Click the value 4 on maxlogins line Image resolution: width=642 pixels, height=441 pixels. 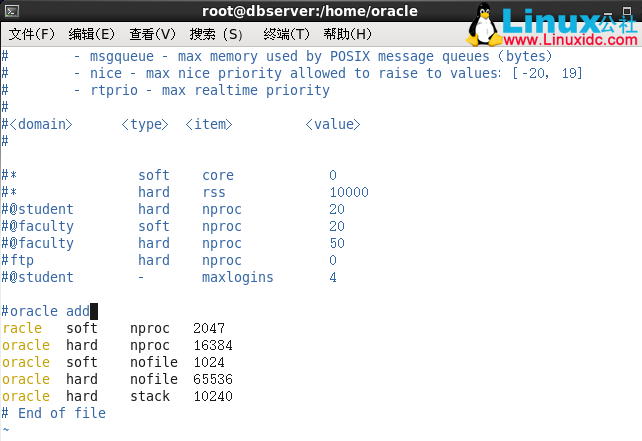pos(333,277)
